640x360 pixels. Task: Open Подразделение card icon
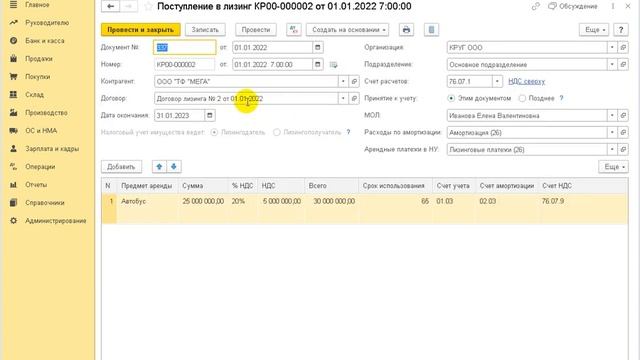click(x=623, y=64)
